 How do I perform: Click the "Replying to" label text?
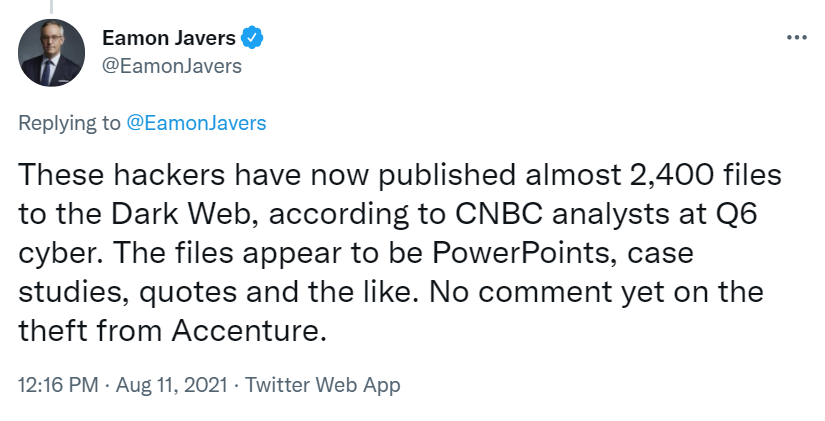pos(69,123)
